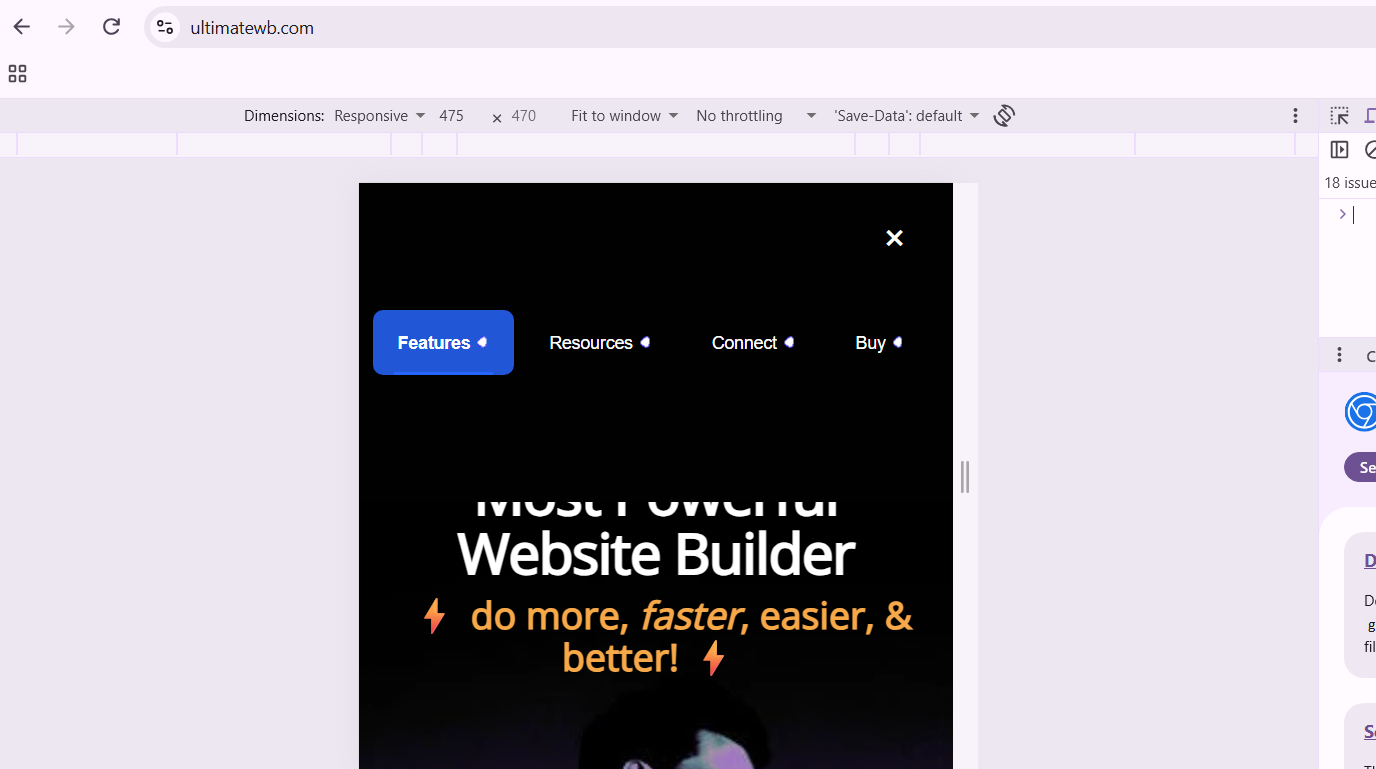The width and height of the screenshot is (1376, 769).
Task: Open the Connect menu item
Action: pos(753,342)
